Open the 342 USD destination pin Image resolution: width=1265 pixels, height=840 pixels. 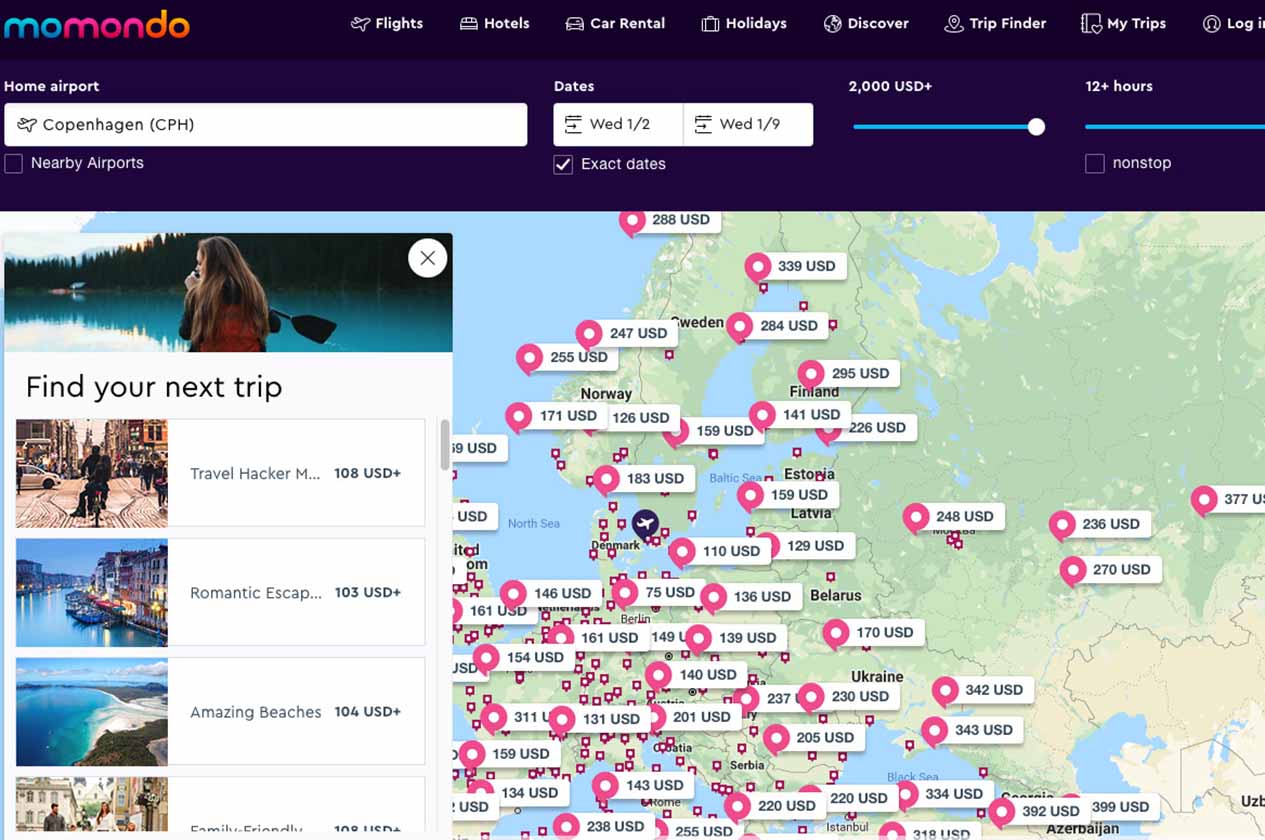click(x=981, y=690)
